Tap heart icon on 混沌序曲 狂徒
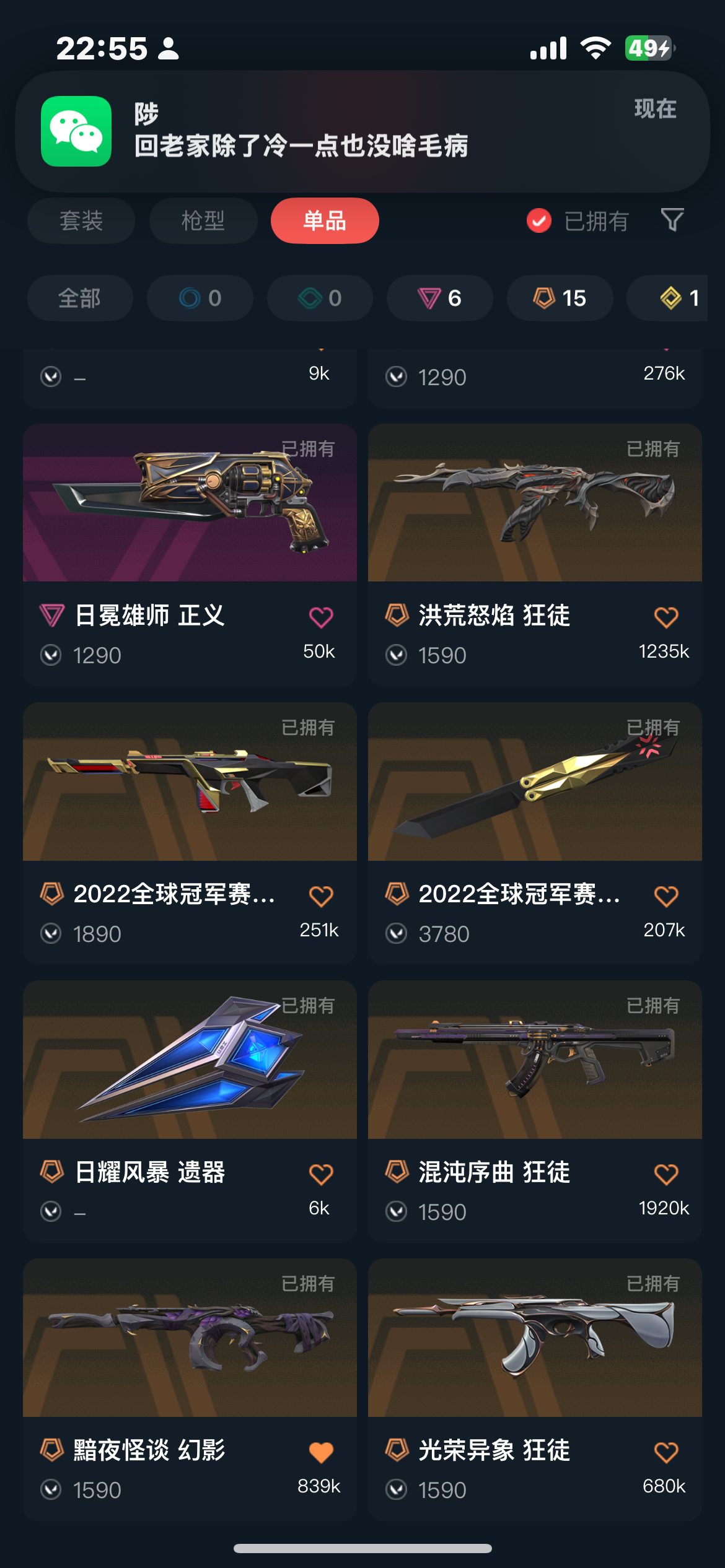 666,1174
